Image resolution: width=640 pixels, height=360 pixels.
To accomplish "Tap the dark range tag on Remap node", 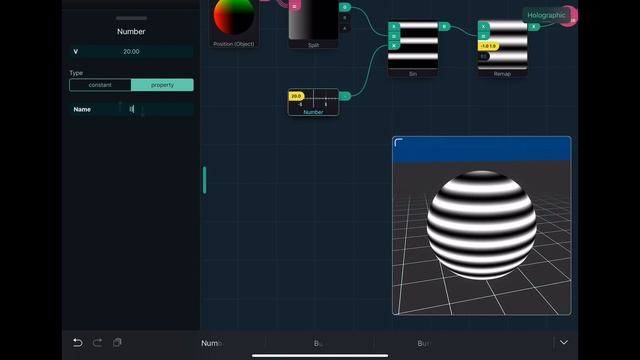I will (484, 56).
